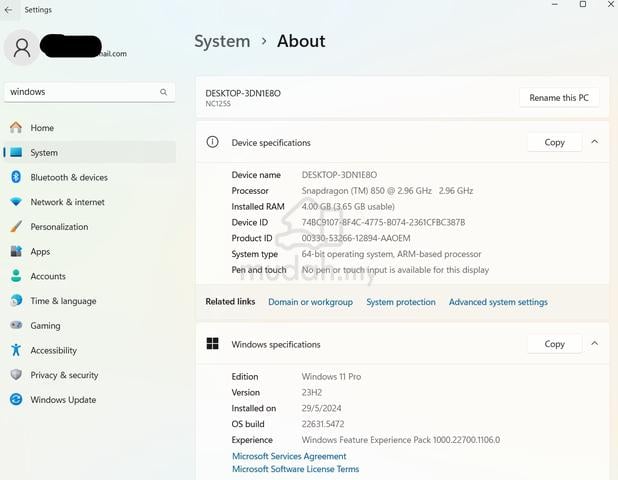
Task: Open Gaming settings page
Action: [x=89, y=326]
